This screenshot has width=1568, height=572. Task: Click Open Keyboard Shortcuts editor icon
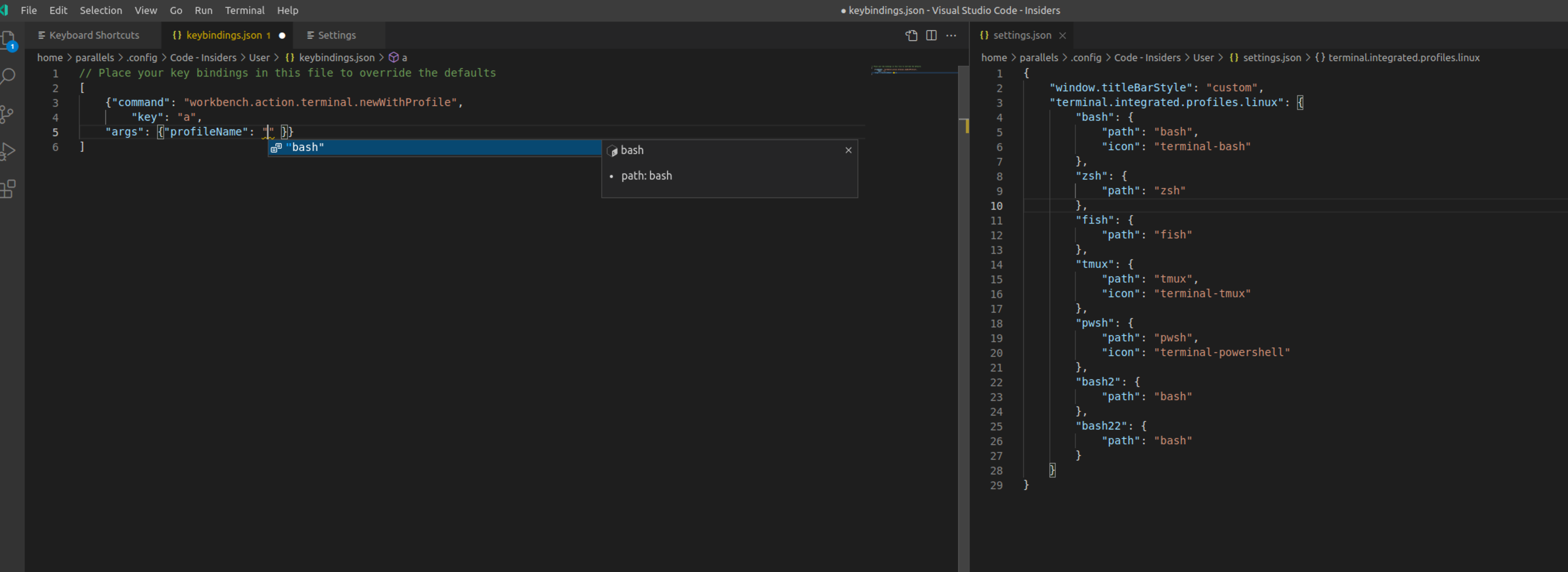click(911, 35)
